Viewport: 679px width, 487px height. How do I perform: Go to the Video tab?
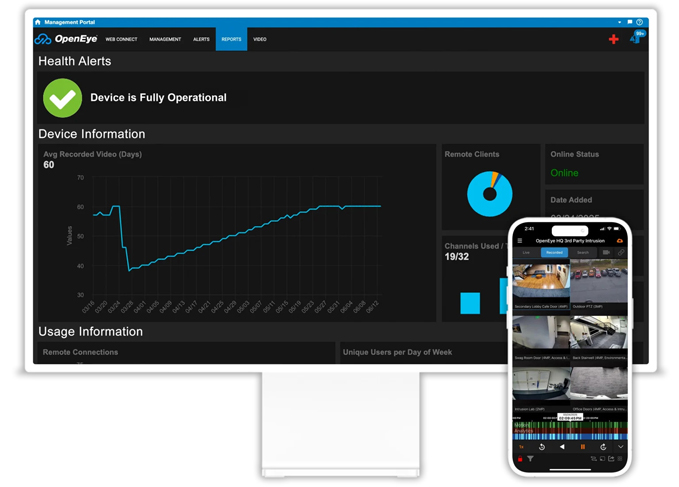coord(260,39)
